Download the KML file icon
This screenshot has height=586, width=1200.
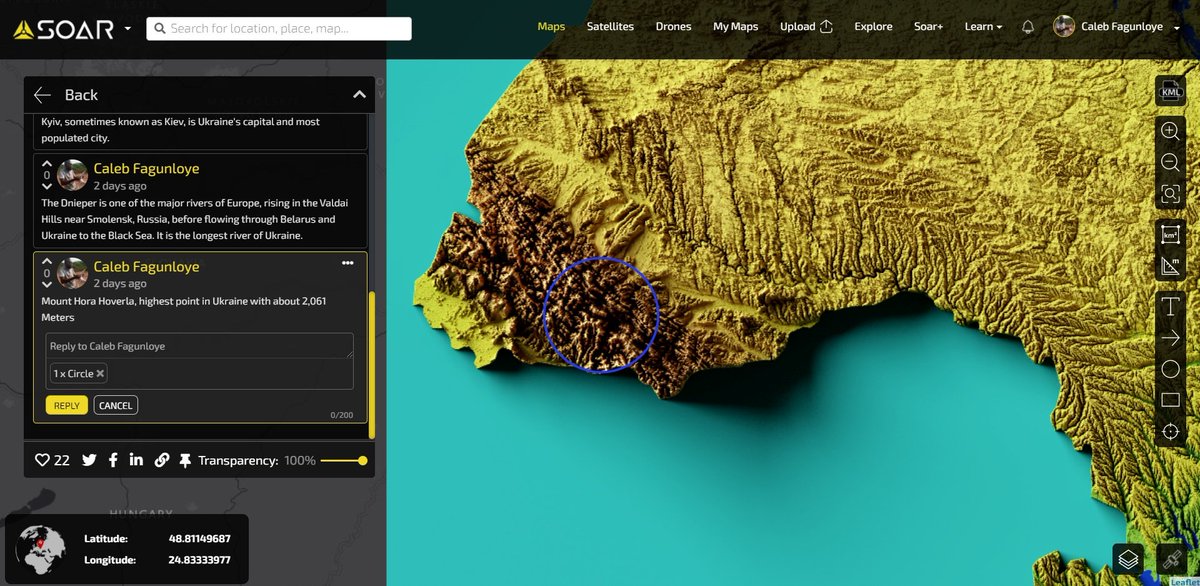[x=1170, y=92]
